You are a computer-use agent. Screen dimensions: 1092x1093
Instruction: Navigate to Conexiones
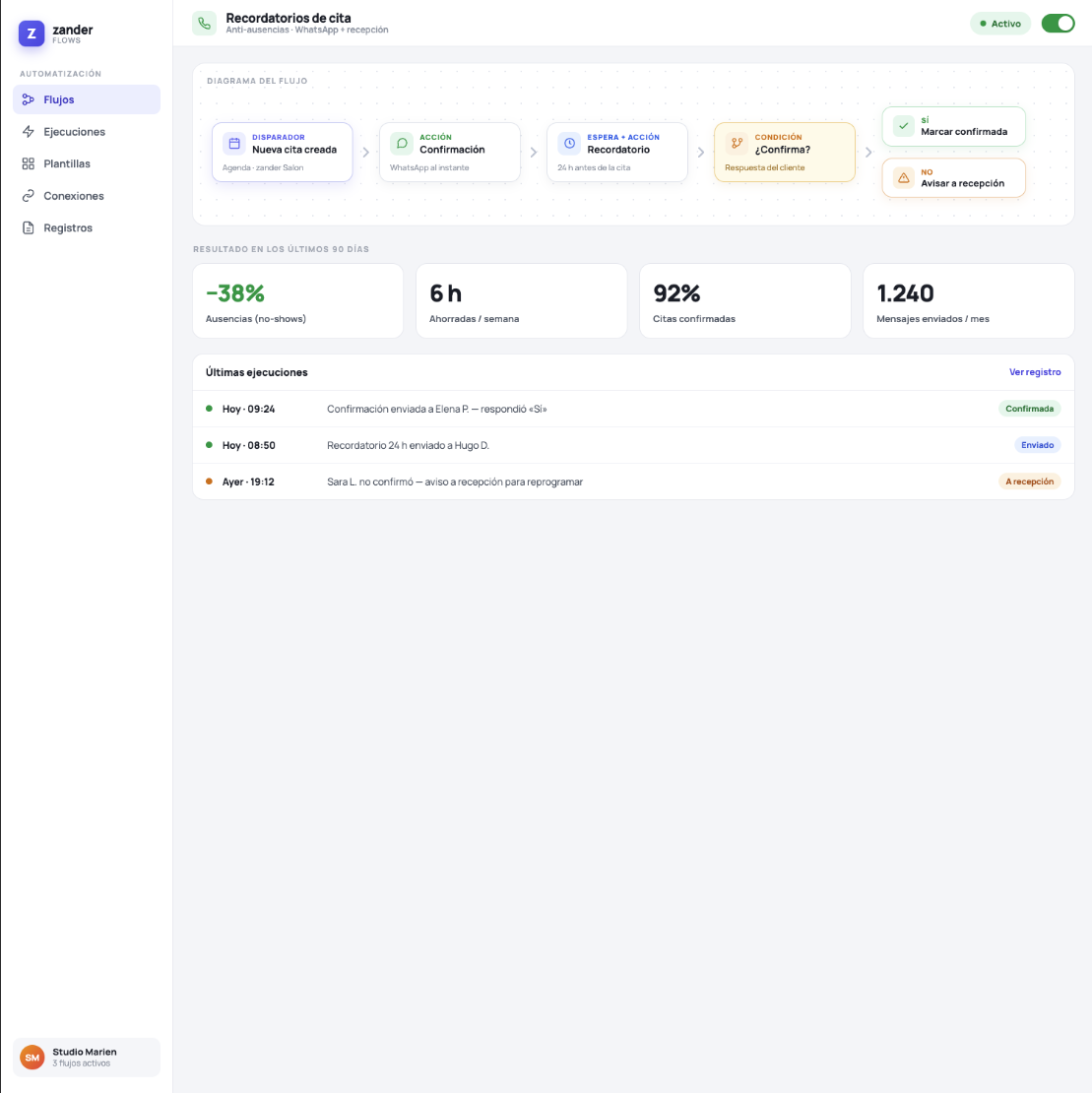[x=87, y=196]
